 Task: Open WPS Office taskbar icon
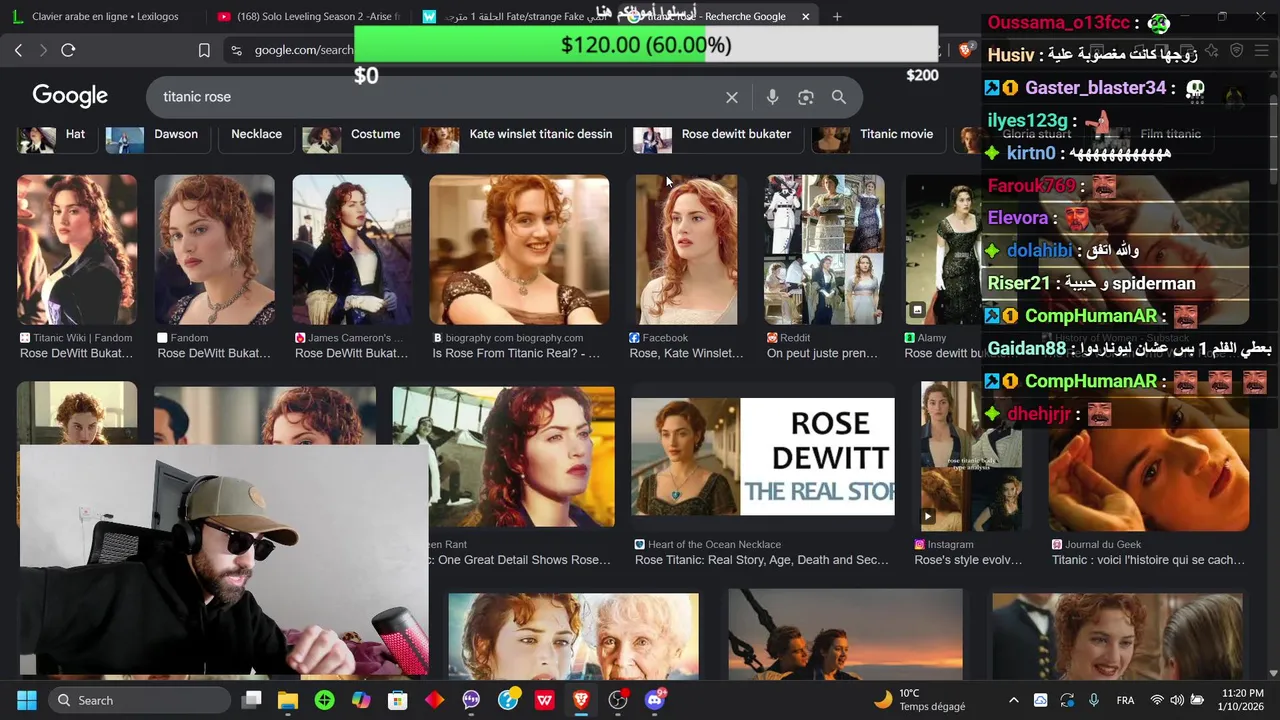pyautogui.click(x=544, y=700)
